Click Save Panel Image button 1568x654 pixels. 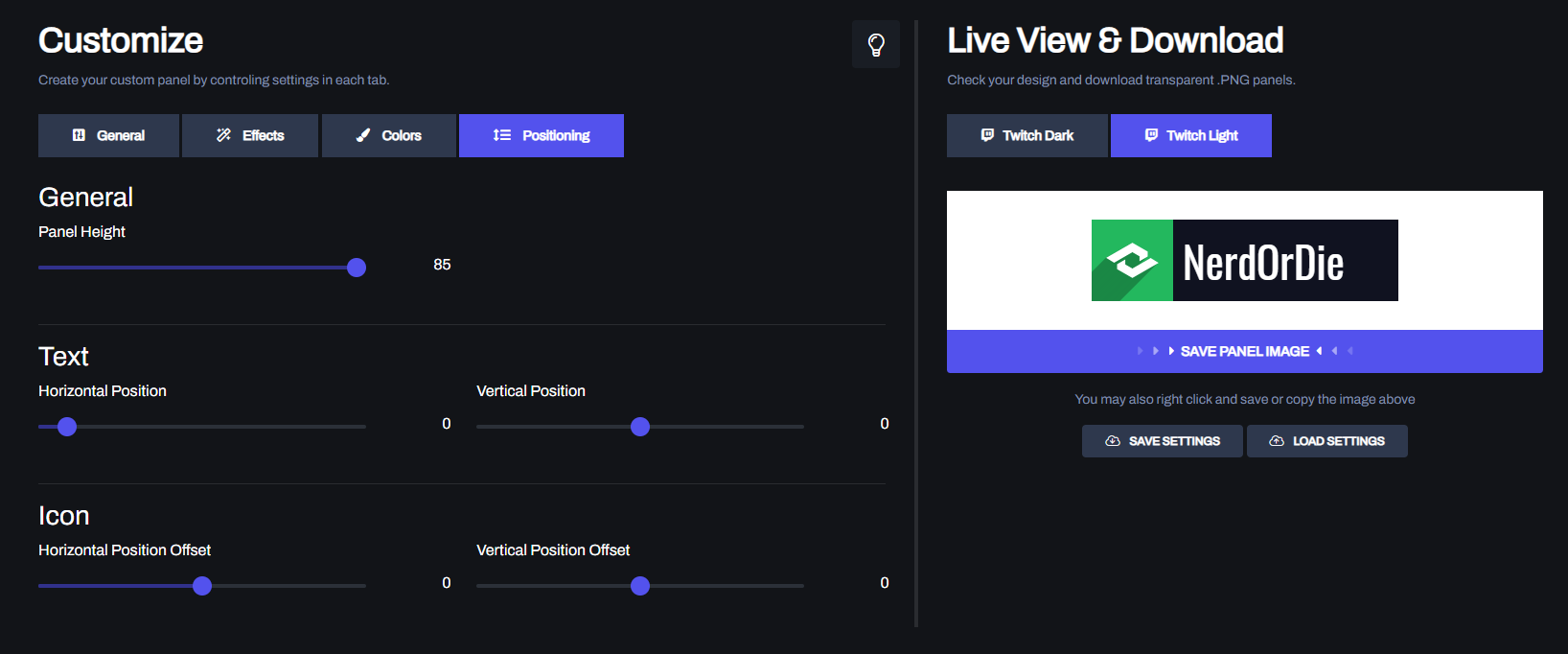click(1245, 351)
